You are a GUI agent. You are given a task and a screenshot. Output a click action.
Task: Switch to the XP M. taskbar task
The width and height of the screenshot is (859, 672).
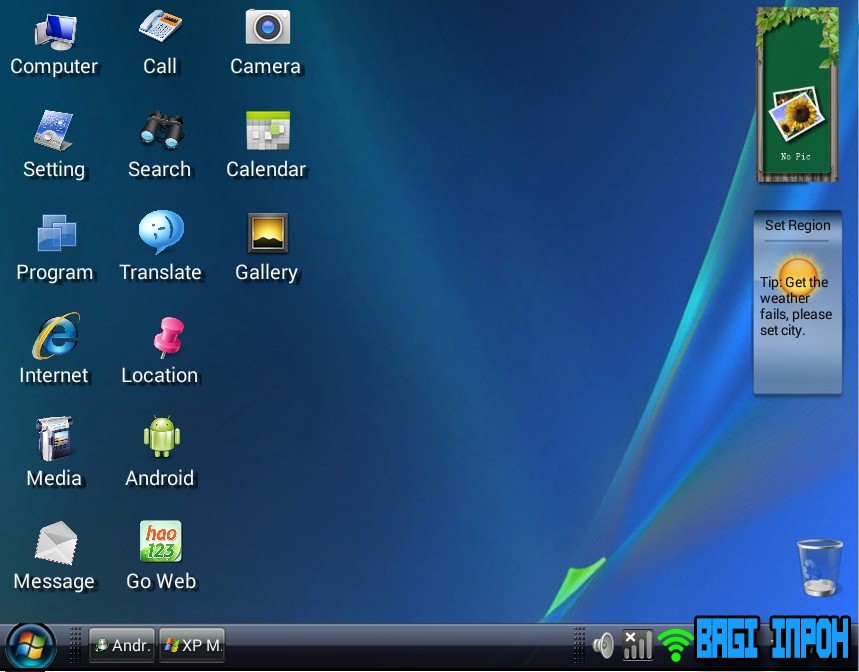(x=191, y=645)
